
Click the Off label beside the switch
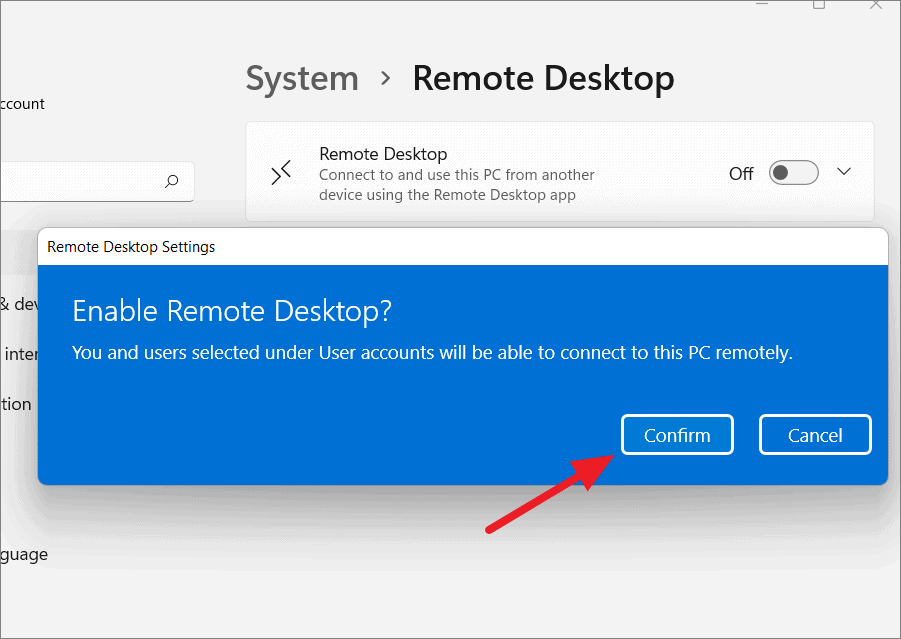pos(740,173)
